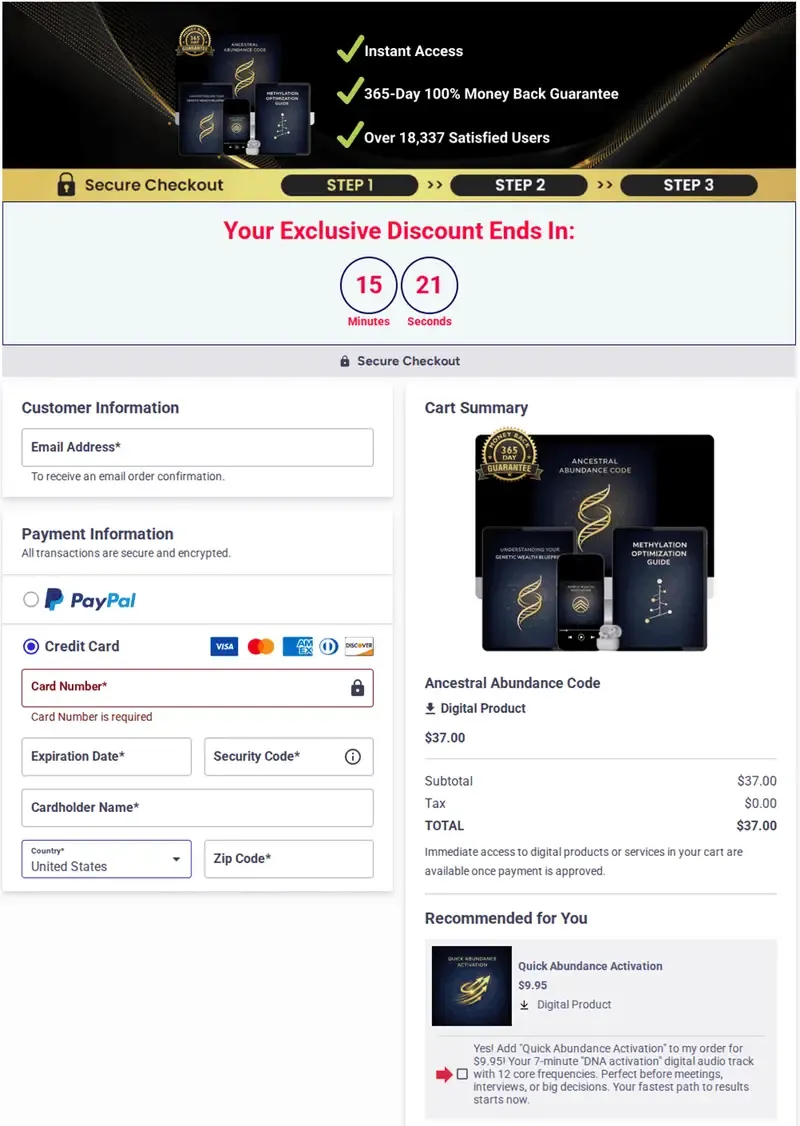Screen dimensions: 800x1126
Task: Click the Quick Abundance Activation title link
Action: coord(590,966)
